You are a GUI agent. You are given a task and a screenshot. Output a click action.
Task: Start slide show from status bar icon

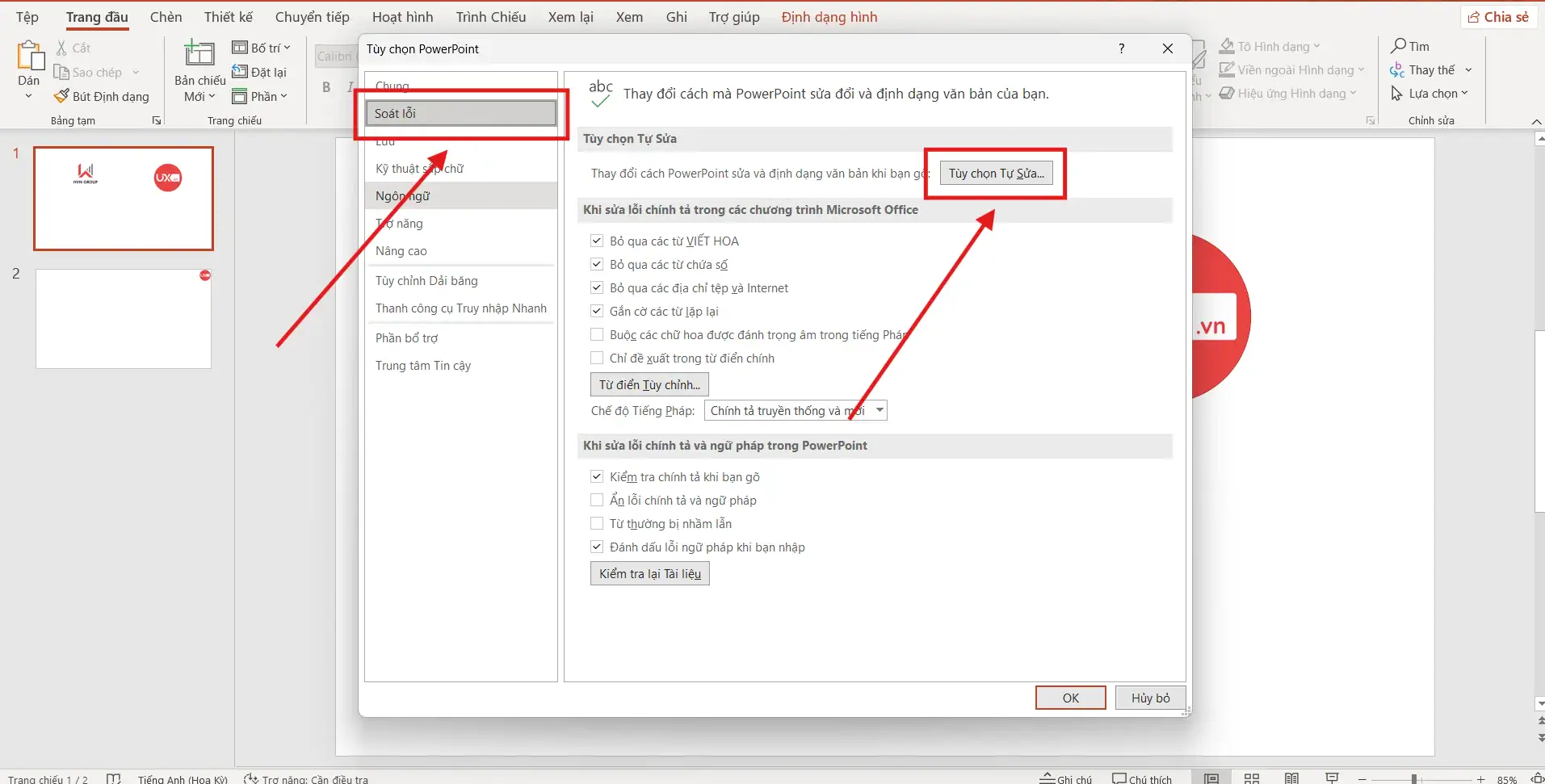(1333, 778)
